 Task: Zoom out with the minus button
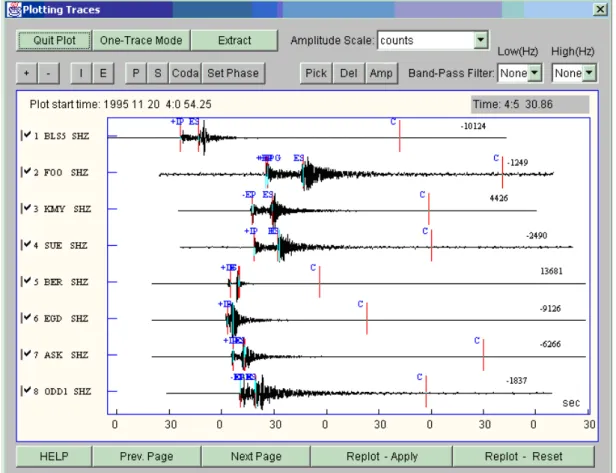pyautogui.click(x=49, y=73)
